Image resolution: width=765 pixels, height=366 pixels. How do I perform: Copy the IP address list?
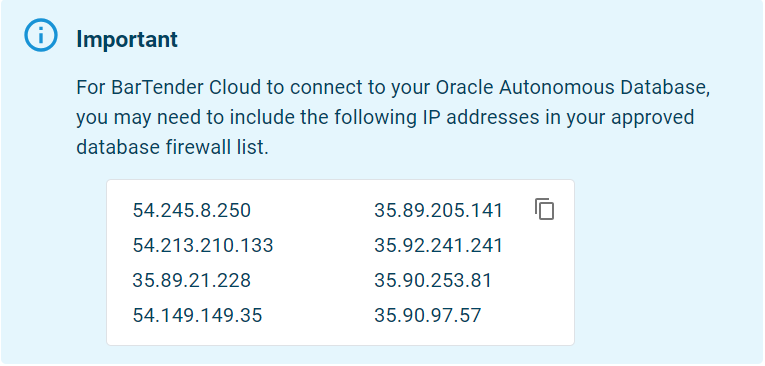pos(544,209)
